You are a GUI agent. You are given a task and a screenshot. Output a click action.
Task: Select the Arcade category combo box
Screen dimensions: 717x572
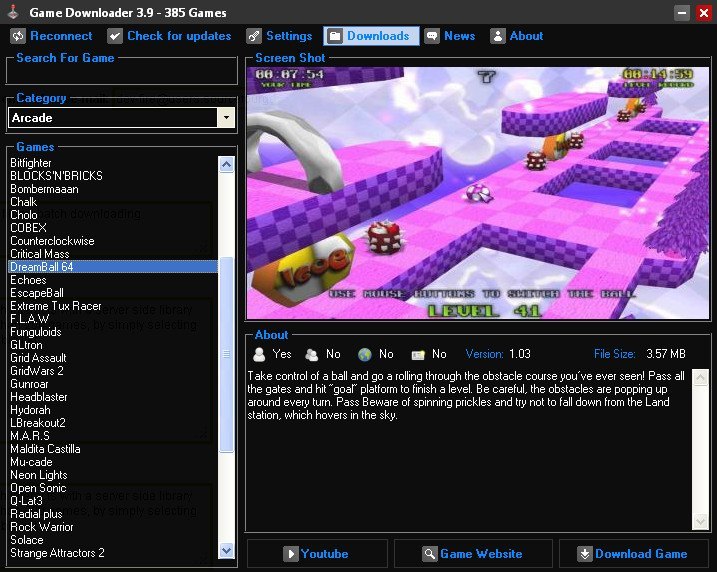pyautogui.click(x=122, y=118)
